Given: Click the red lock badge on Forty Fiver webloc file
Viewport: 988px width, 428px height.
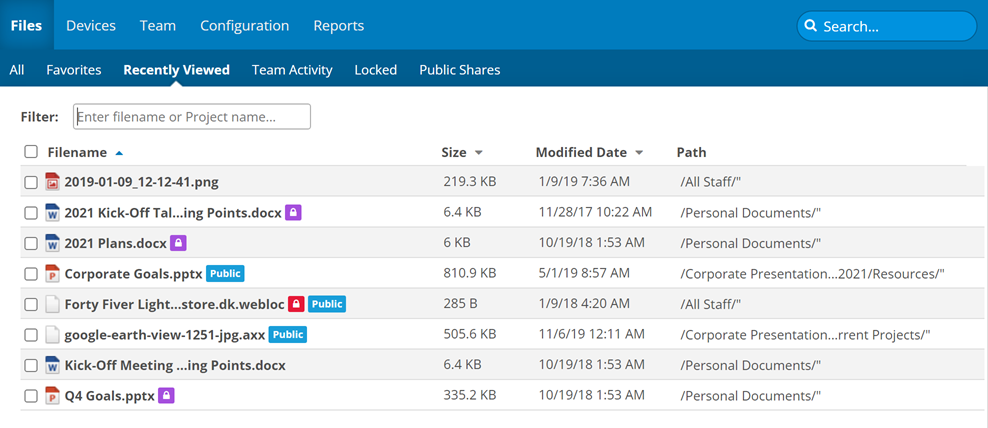Looking at the screenshot, I should 296,304.
